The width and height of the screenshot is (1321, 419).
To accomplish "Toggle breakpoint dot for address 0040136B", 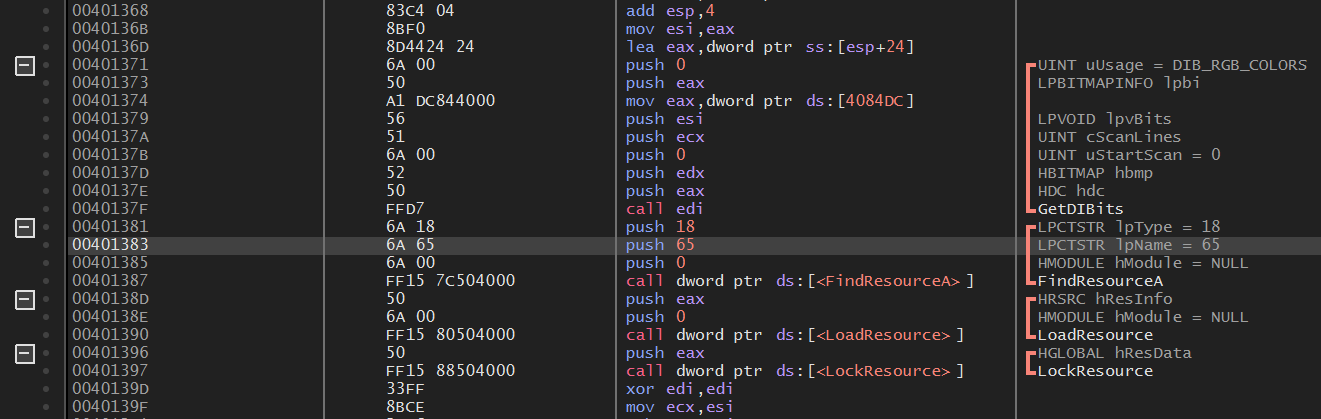I will click(46, 29).
